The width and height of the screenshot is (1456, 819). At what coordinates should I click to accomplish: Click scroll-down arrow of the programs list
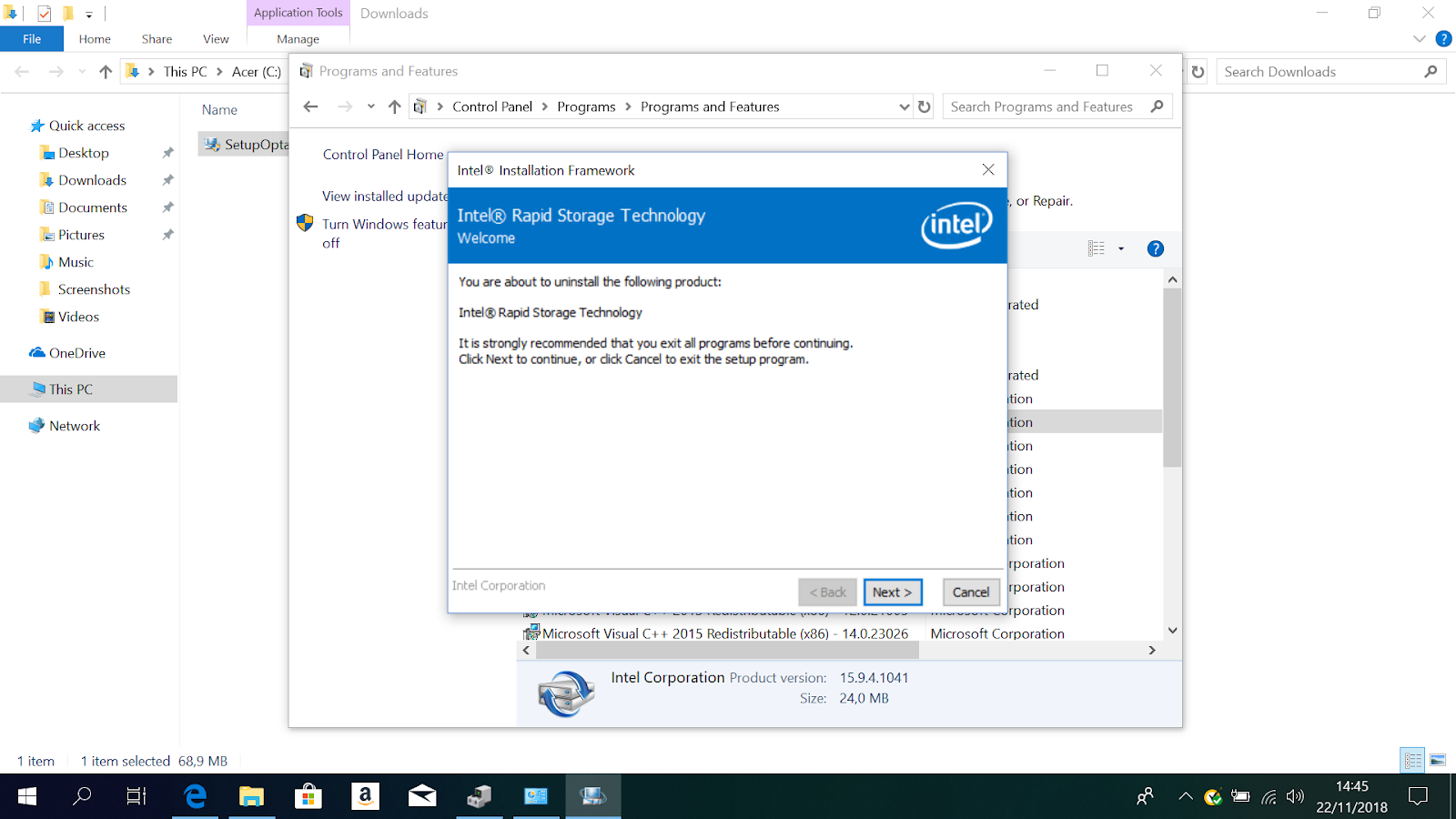coord(1172,630)
